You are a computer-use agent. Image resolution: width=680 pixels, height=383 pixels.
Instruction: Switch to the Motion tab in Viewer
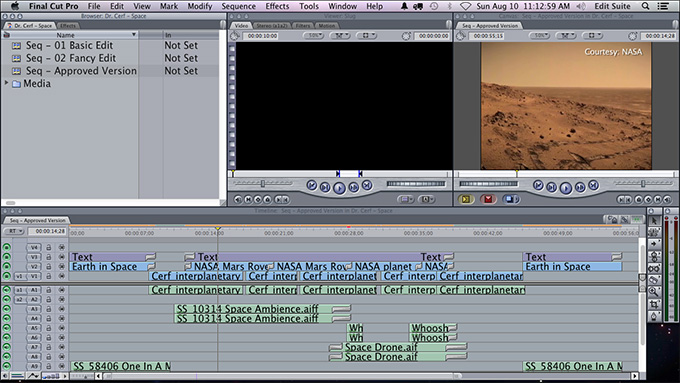pyautogui.click(x=327, y=26)
